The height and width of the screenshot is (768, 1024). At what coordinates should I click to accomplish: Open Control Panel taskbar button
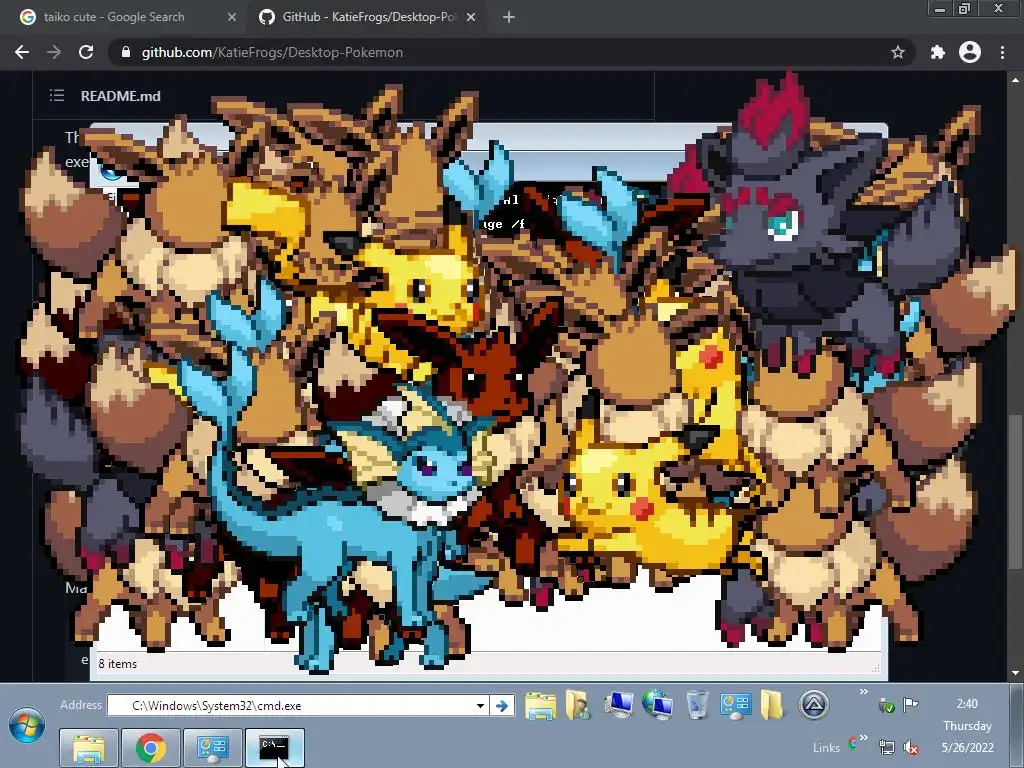pos(213,748)
